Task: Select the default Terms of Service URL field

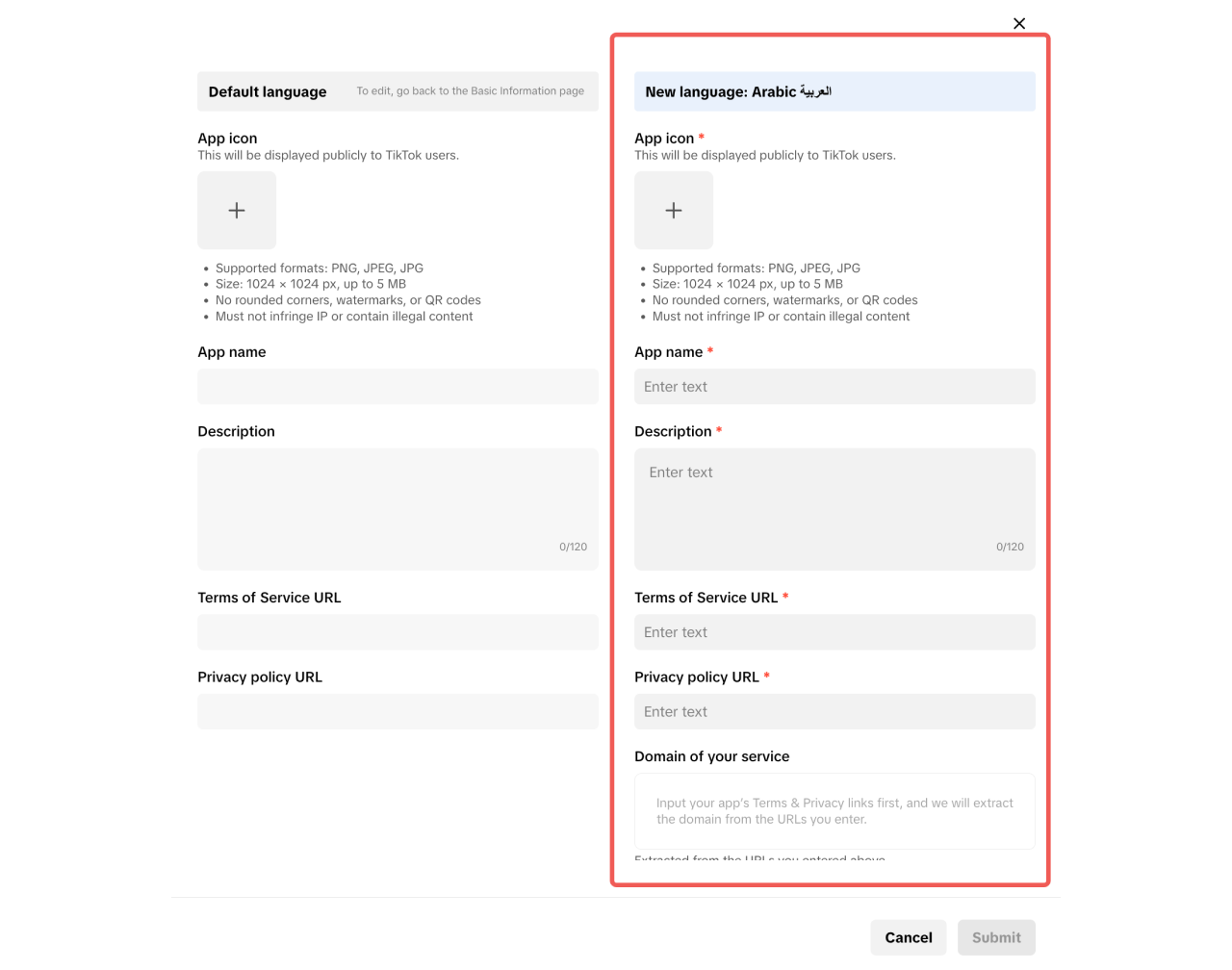Action: coord(398,632)
